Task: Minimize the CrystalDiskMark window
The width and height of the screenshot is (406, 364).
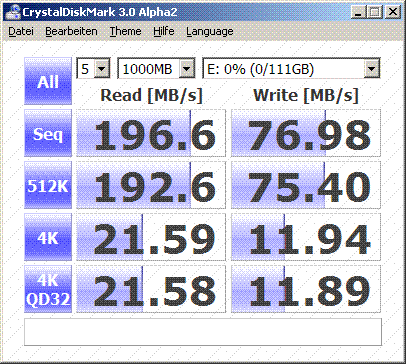Action: [358, 12]
